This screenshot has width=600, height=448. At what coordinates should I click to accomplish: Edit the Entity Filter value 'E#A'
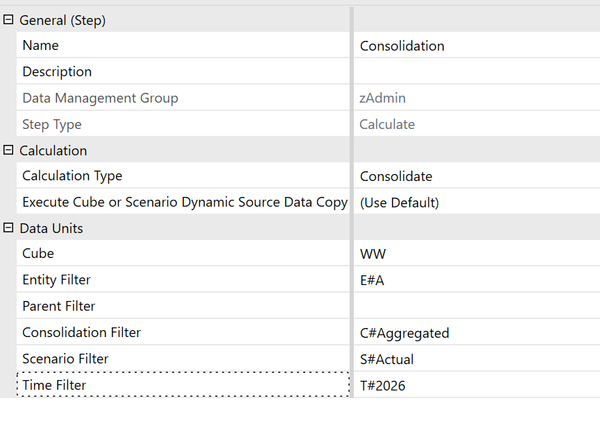[372, 280]
